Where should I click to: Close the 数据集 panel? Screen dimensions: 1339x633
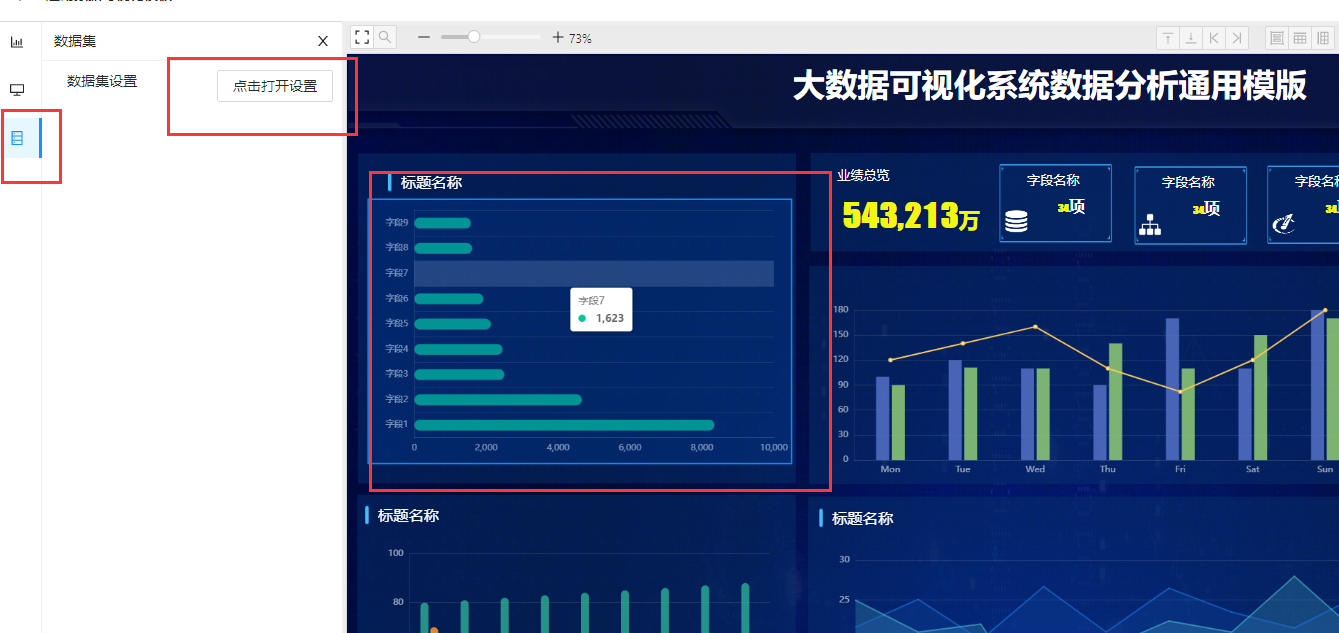[x=323, y=41]
